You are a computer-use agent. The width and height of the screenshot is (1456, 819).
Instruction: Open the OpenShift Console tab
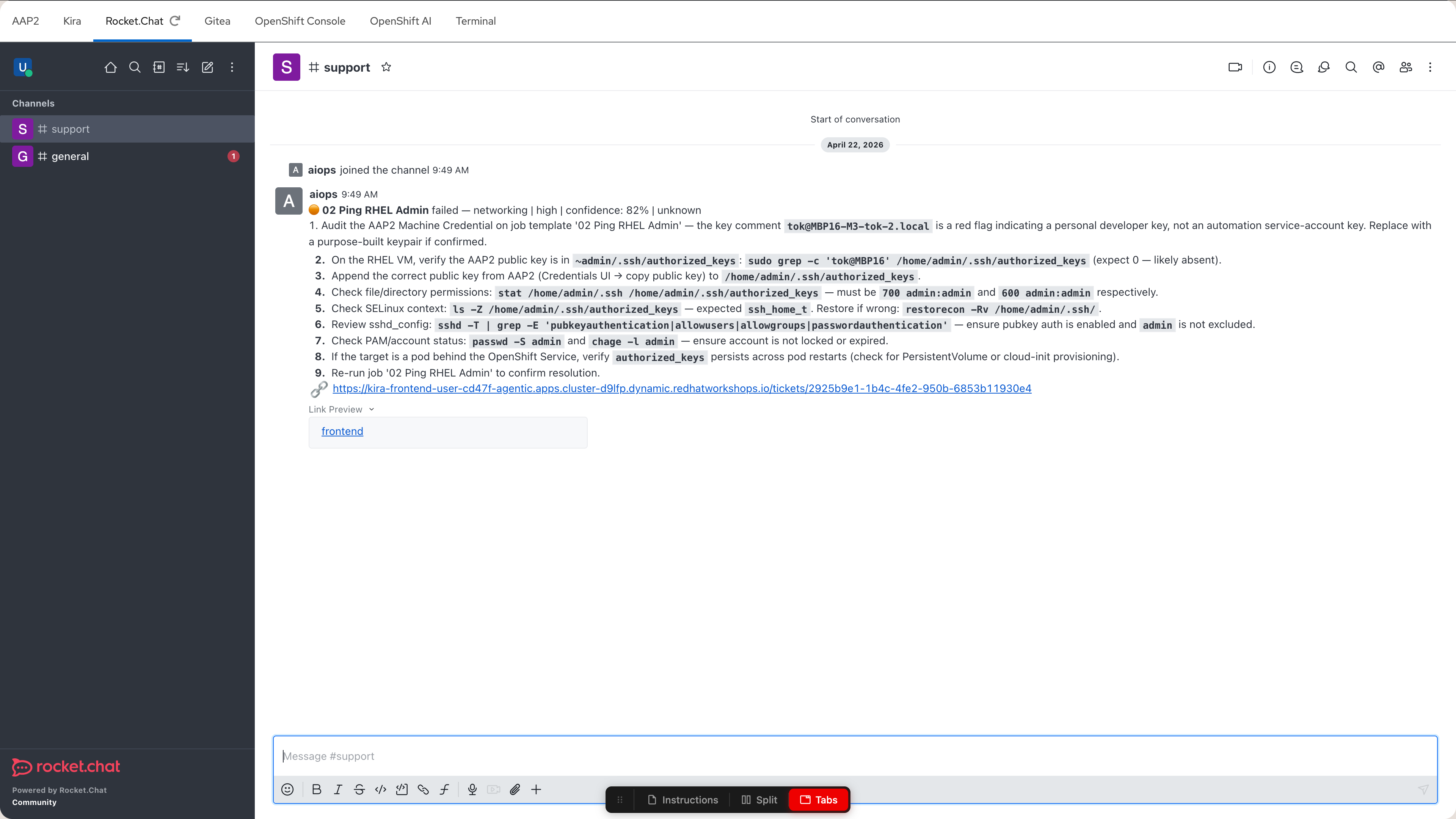300,21
